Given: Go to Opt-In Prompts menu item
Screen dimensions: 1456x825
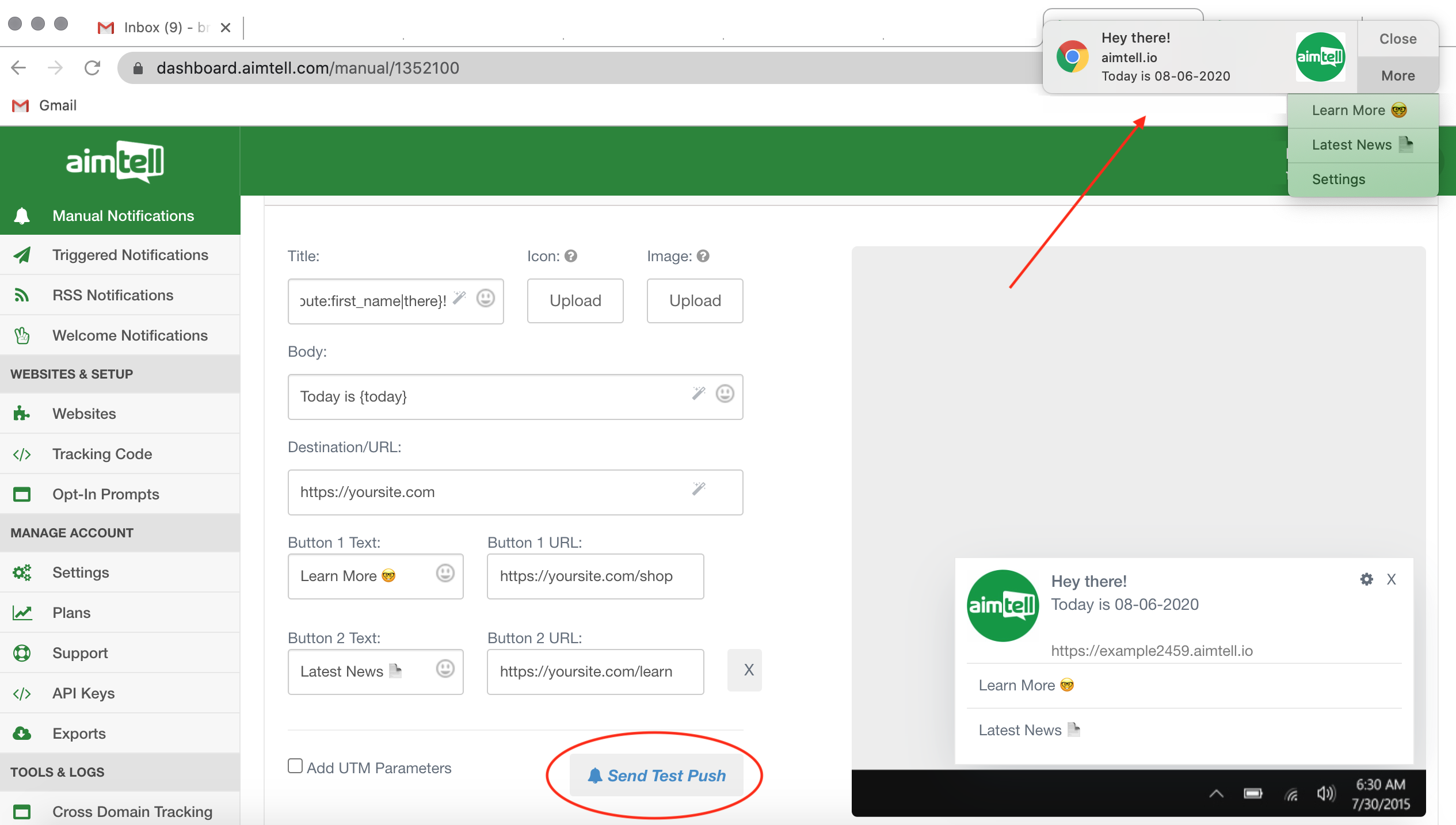Looking at the screenshot, I should coord(105,494).
